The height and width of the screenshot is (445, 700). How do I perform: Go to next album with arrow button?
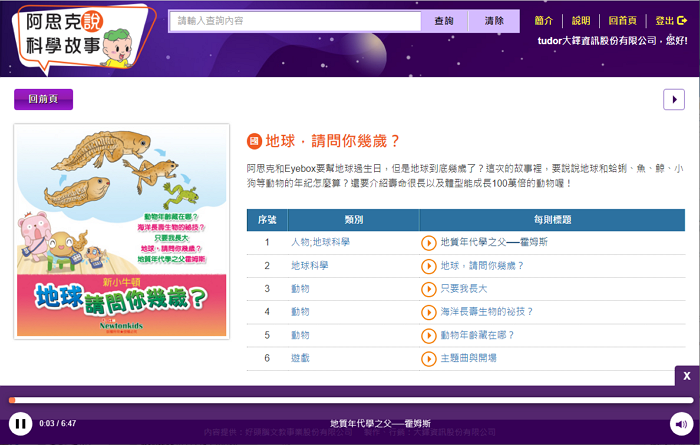pos(674,100)
